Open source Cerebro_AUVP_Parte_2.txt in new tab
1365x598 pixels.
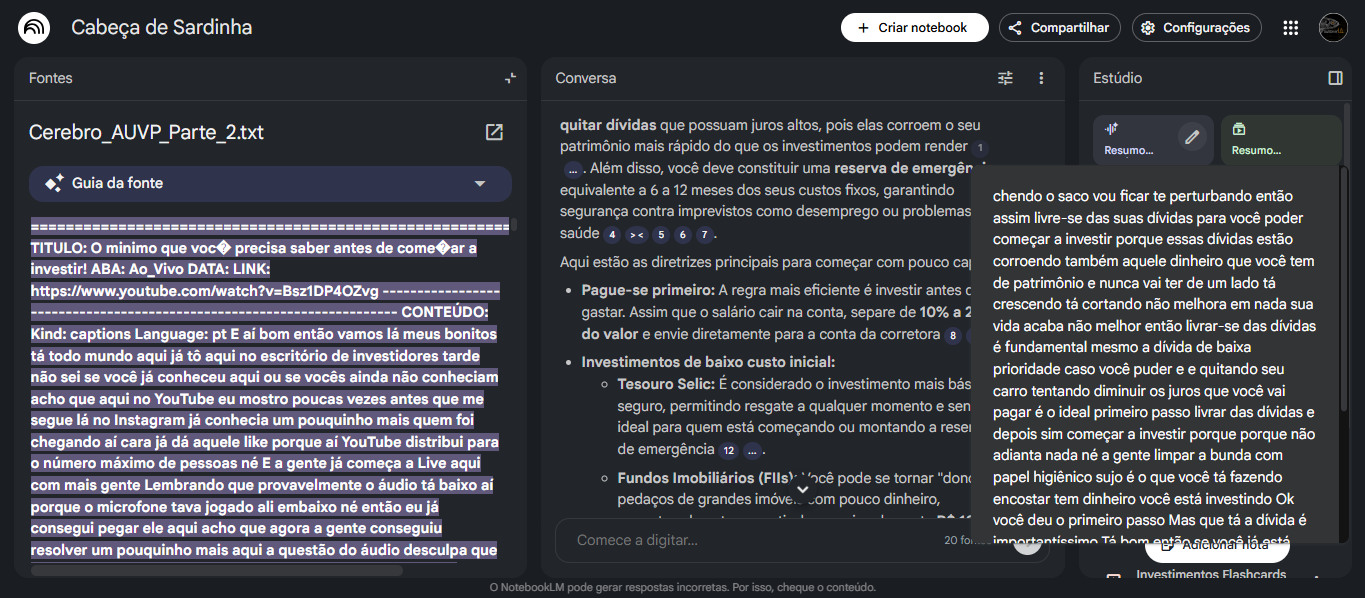coord(494,132)
